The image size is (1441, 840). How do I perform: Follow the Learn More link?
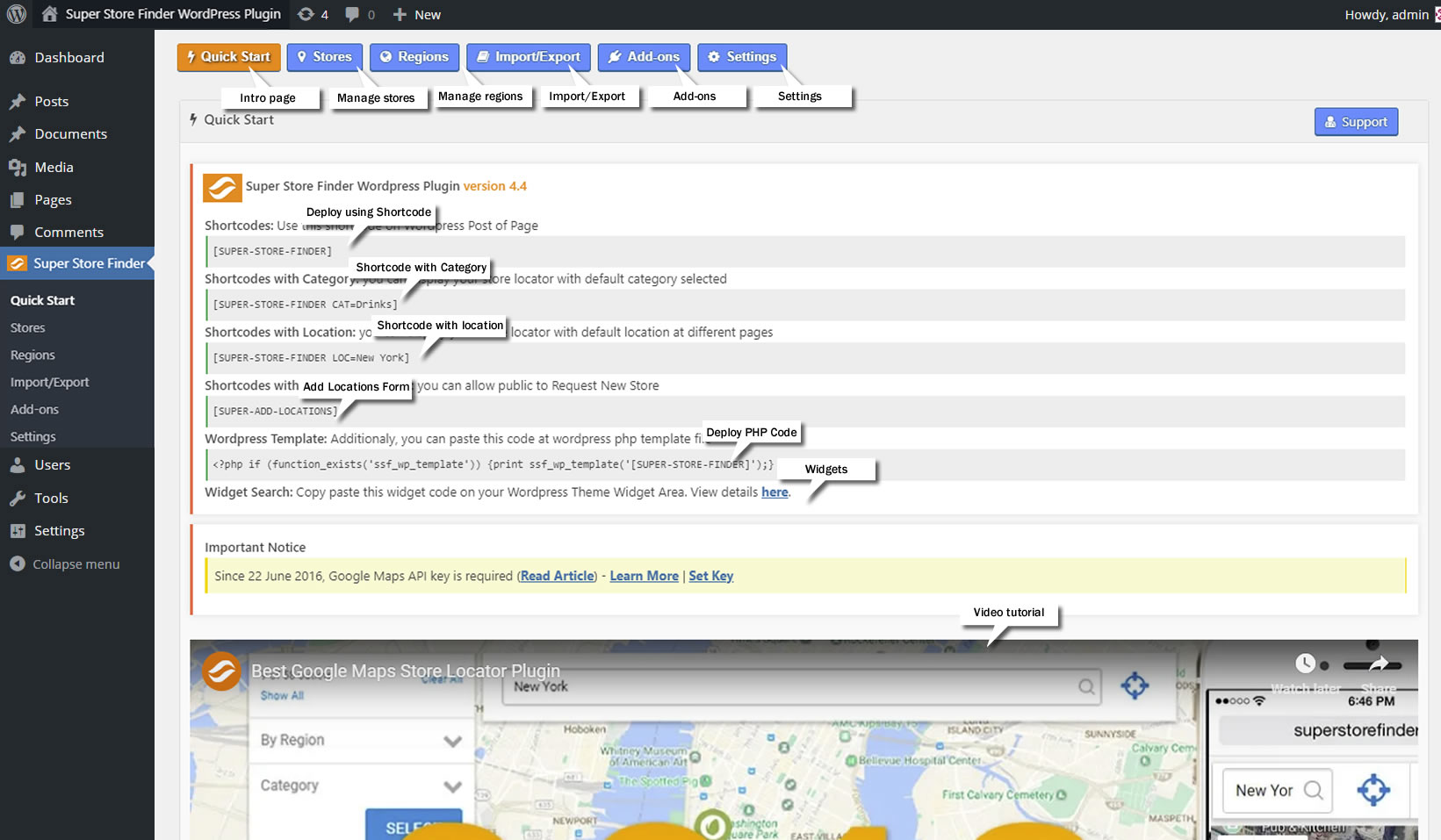point(645,577)
